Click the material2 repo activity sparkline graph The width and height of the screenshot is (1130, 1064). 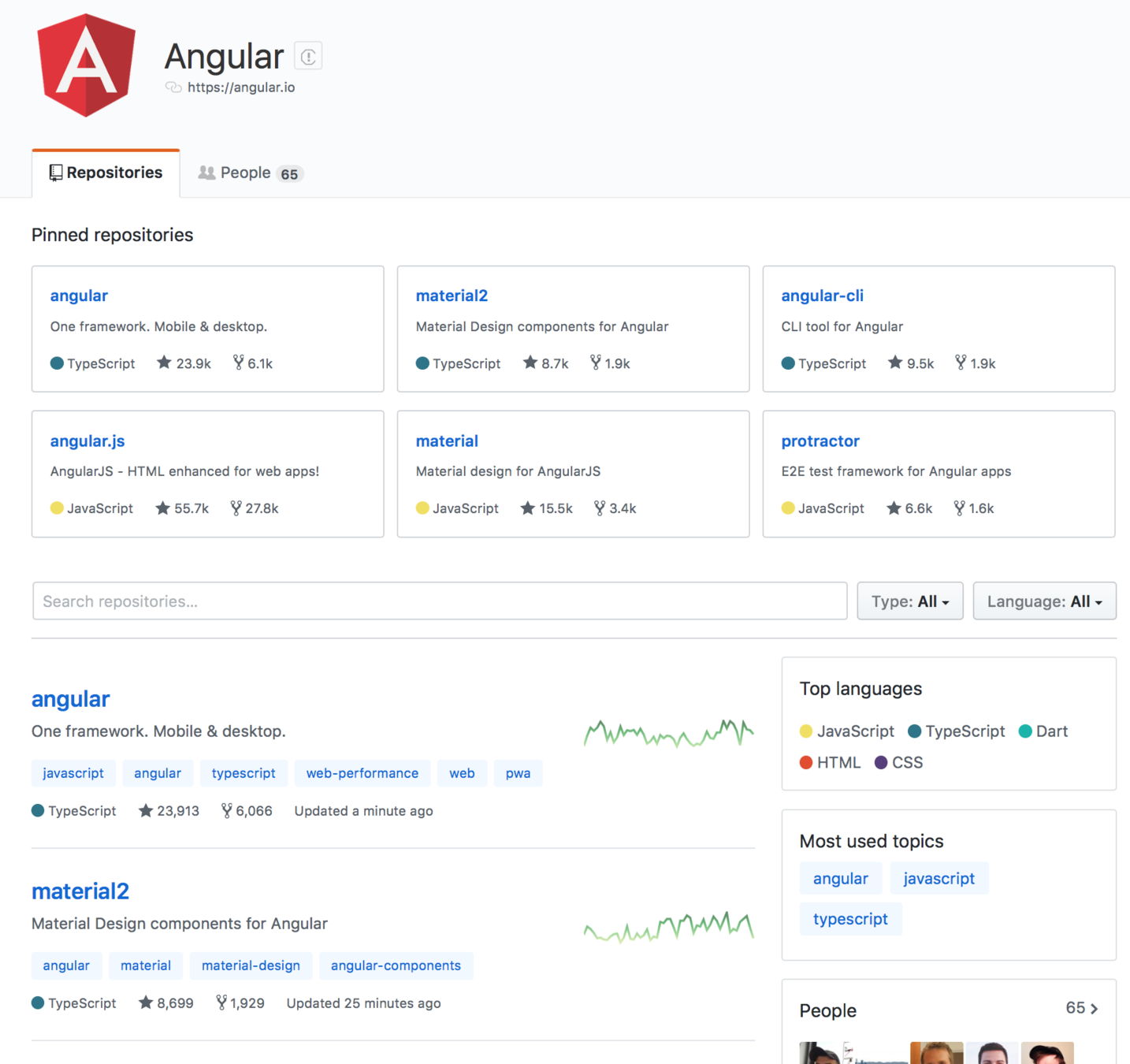pyautogui.click(x=668, y=927)
